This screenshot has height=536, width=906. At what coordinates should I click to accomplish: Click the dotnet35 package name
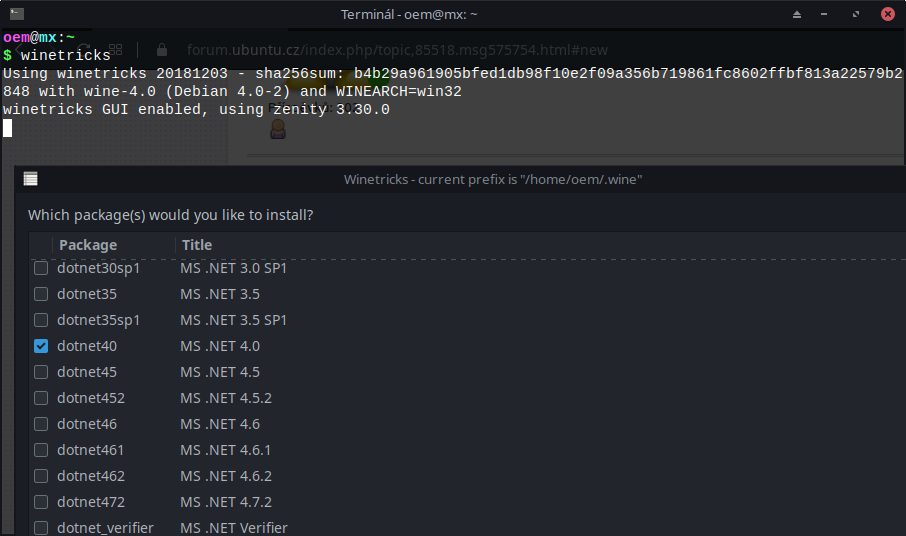[x=87, y=294]
